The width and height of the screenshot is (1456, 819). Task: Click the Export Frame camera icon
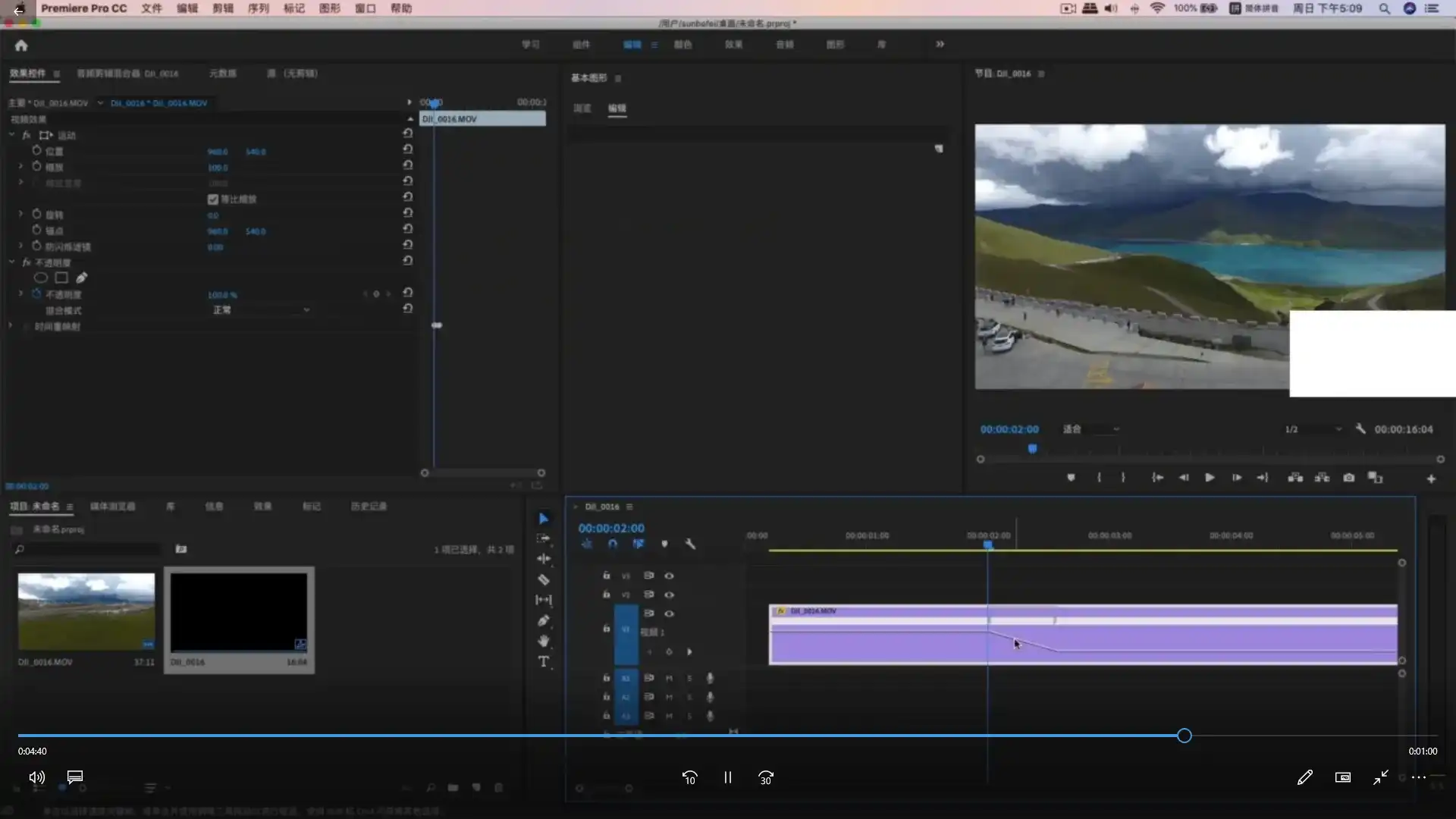(x=1348, y=478)
